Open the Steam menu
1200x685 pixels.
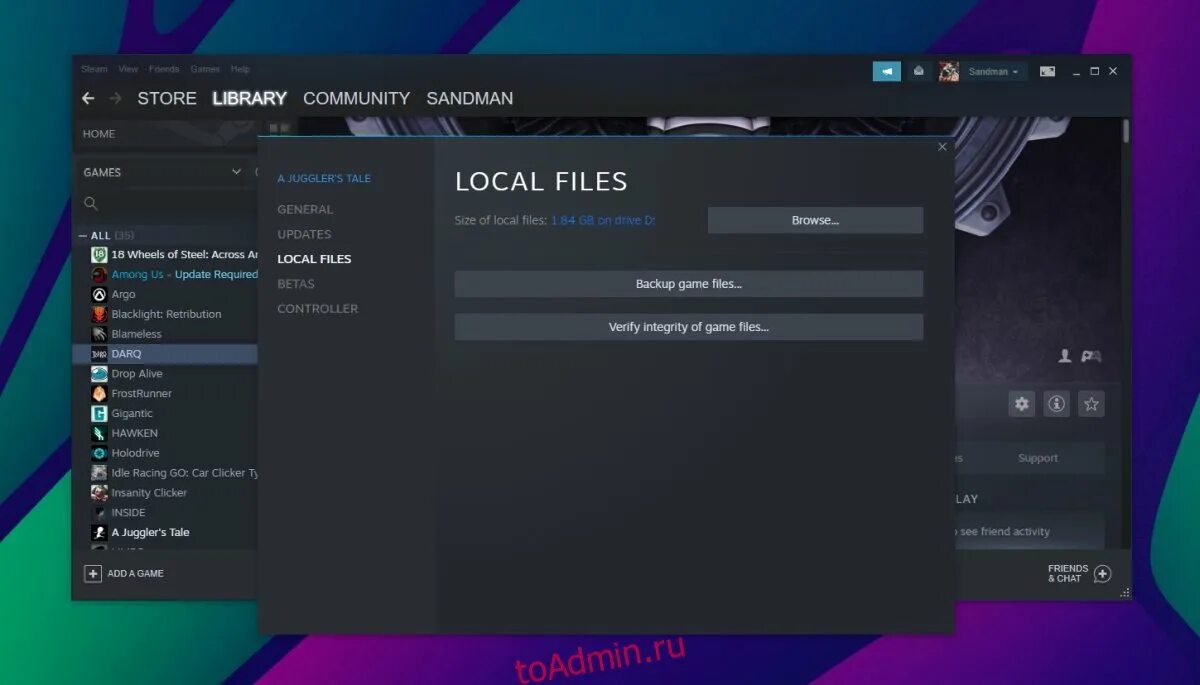94,69
